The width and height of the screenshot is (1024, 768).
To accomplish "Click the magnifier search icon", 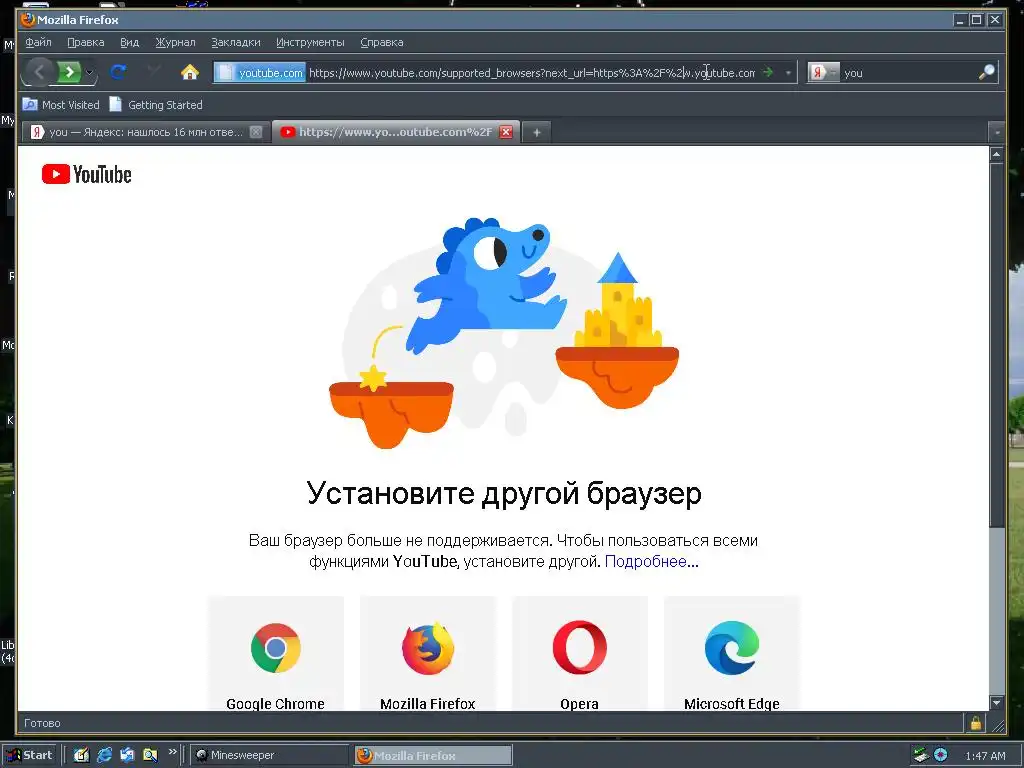I will (987, 72).
